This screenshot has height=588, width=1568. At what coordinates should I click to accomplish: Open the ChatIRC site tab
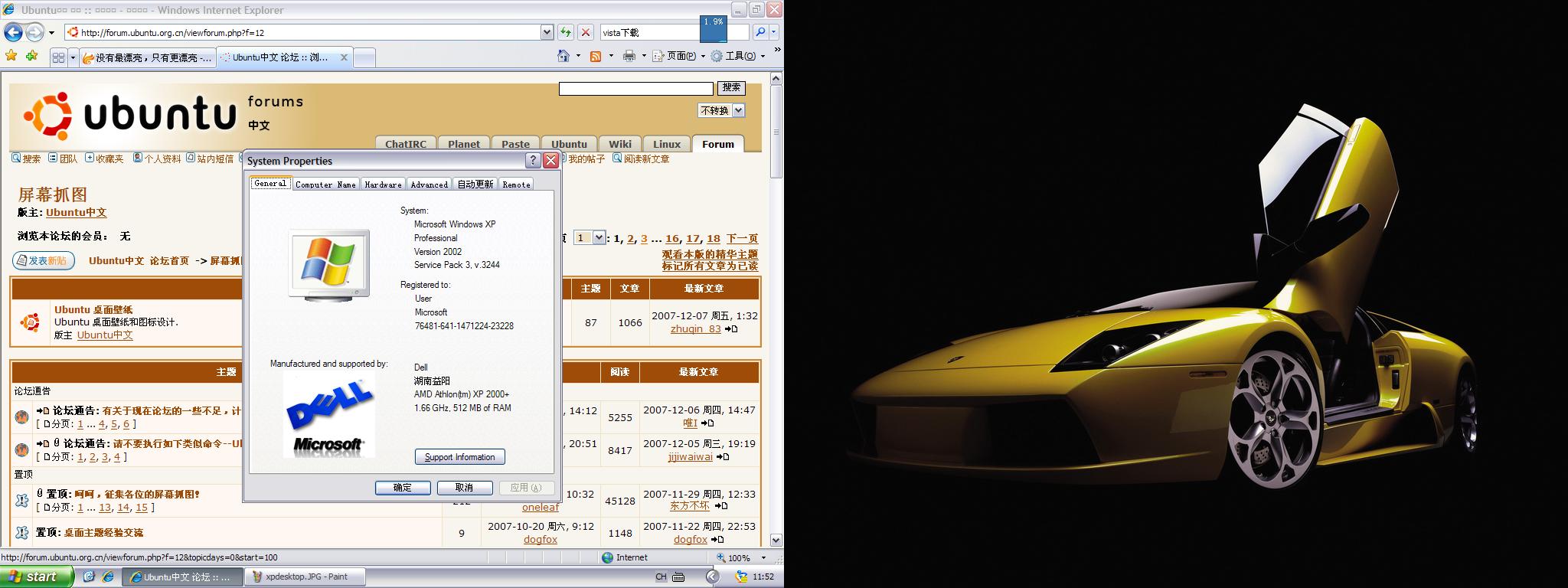pos(406,144)
